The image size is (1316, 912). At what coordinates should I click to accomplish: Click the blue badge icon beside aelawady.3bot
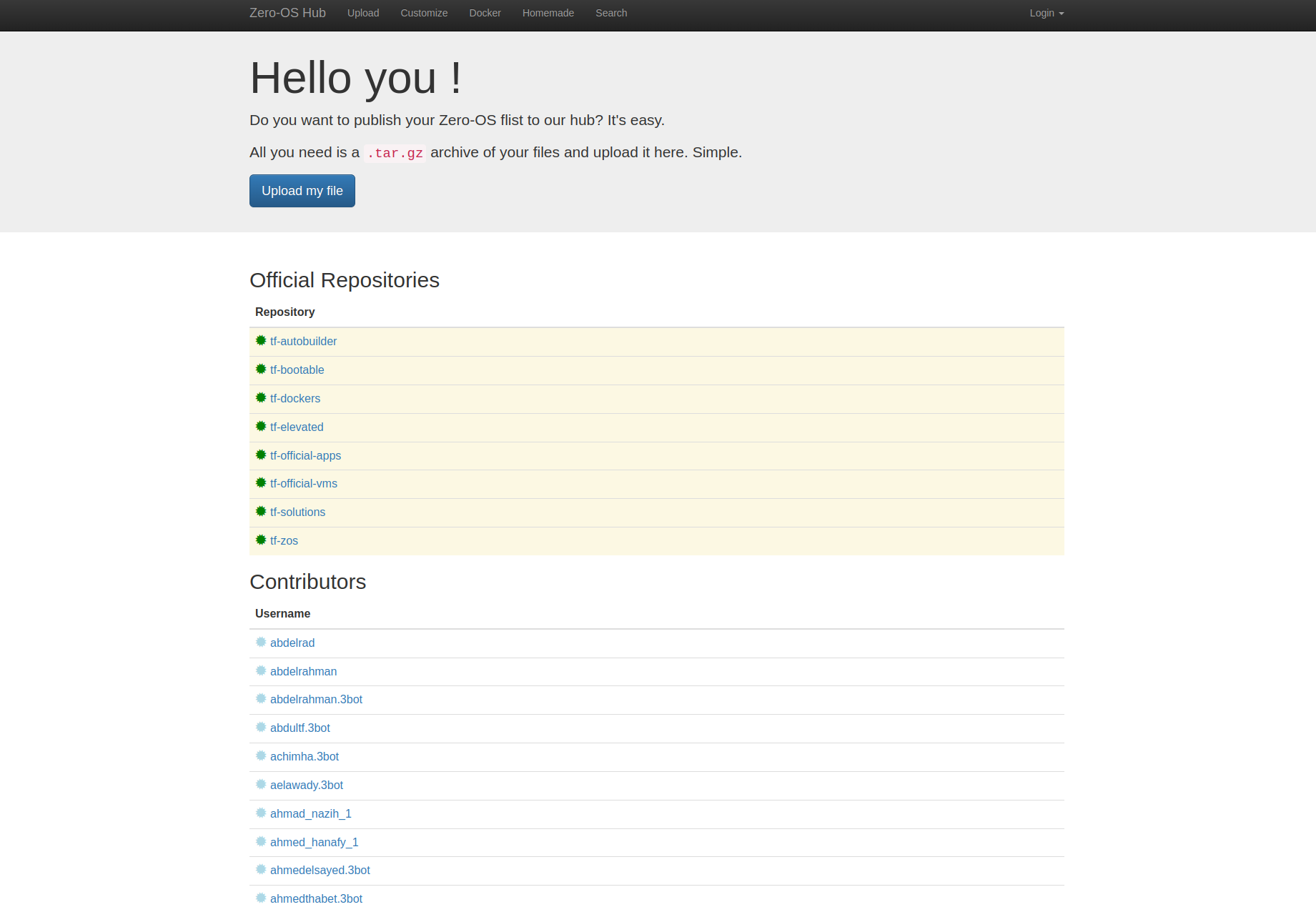tap(261, 785)
